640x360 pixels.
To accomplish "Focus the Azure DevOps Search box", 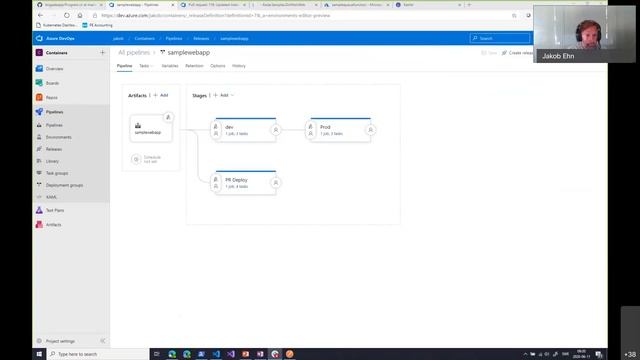I will (x=500, y=38).
